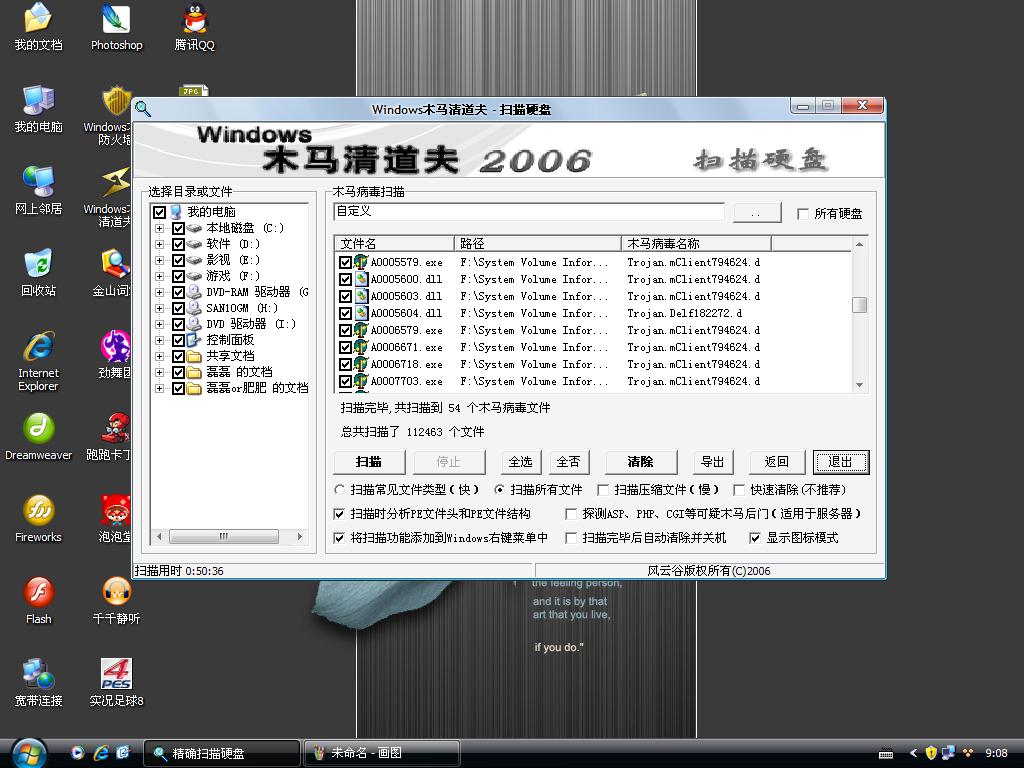
Task: Expand 磊磊 的文档 tree node
Action: coord(159,372)
